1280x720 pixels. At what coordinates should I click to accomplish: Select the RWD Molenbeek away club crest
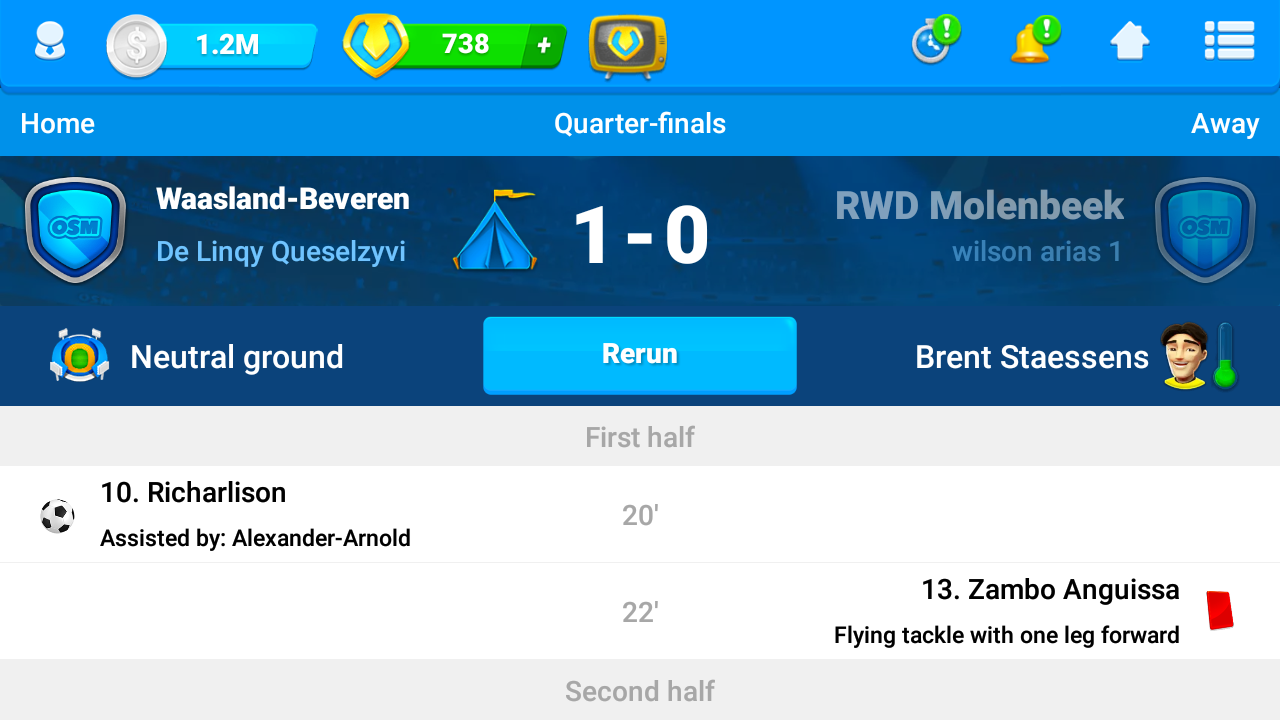coord(1203,230)
